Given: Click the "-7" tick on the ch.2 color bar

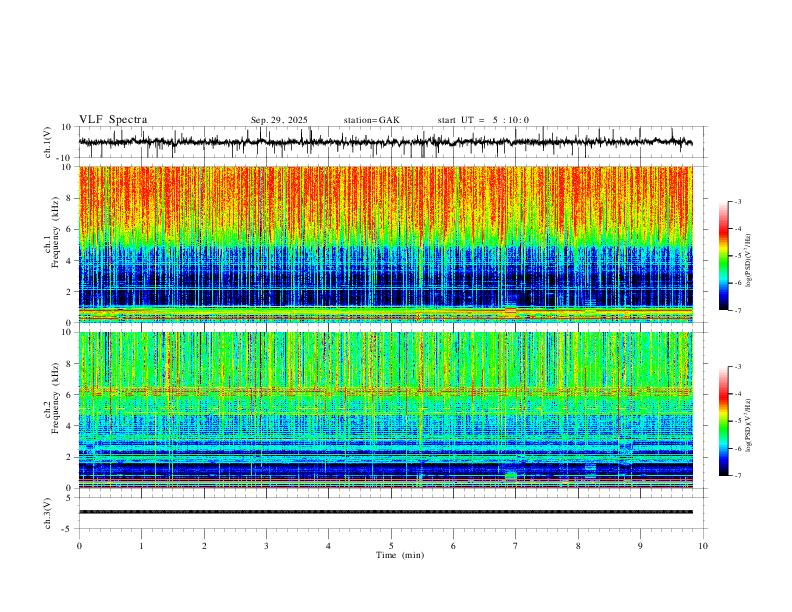Looking at the screenshot, I should (x=738, y=476).
